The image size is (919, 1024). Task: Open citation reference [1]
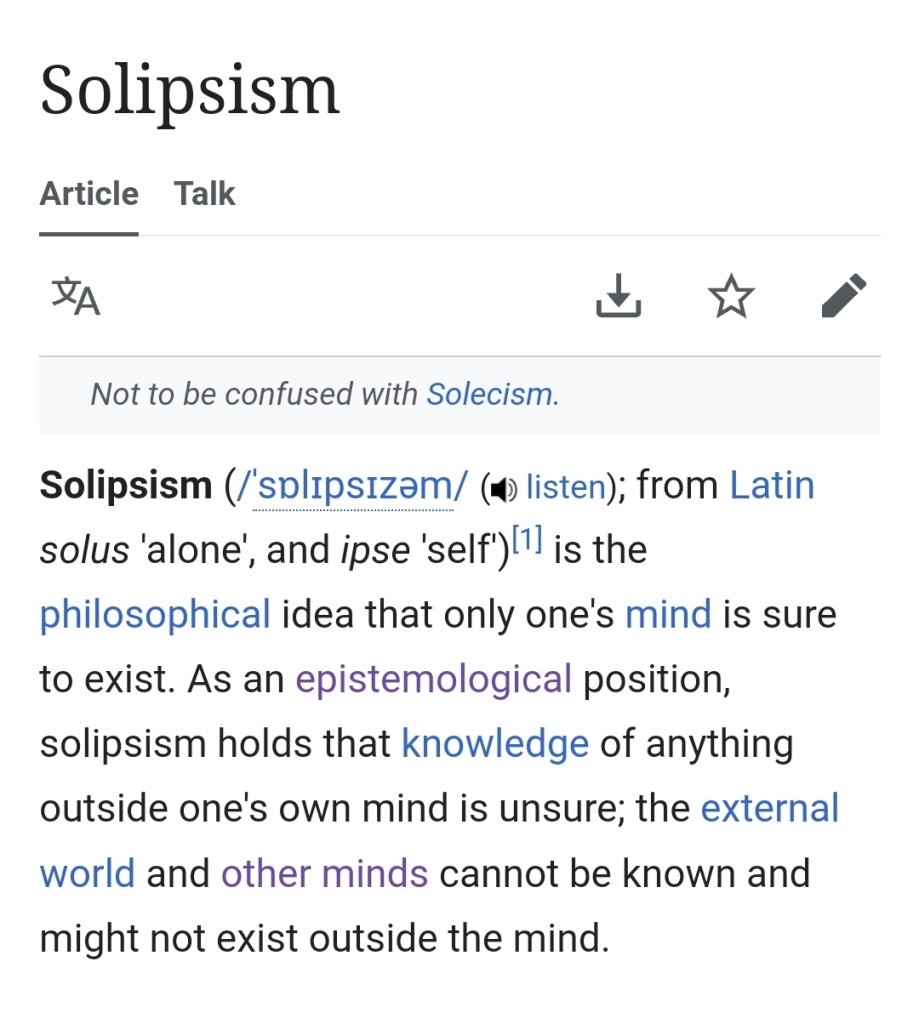point(527,541)
